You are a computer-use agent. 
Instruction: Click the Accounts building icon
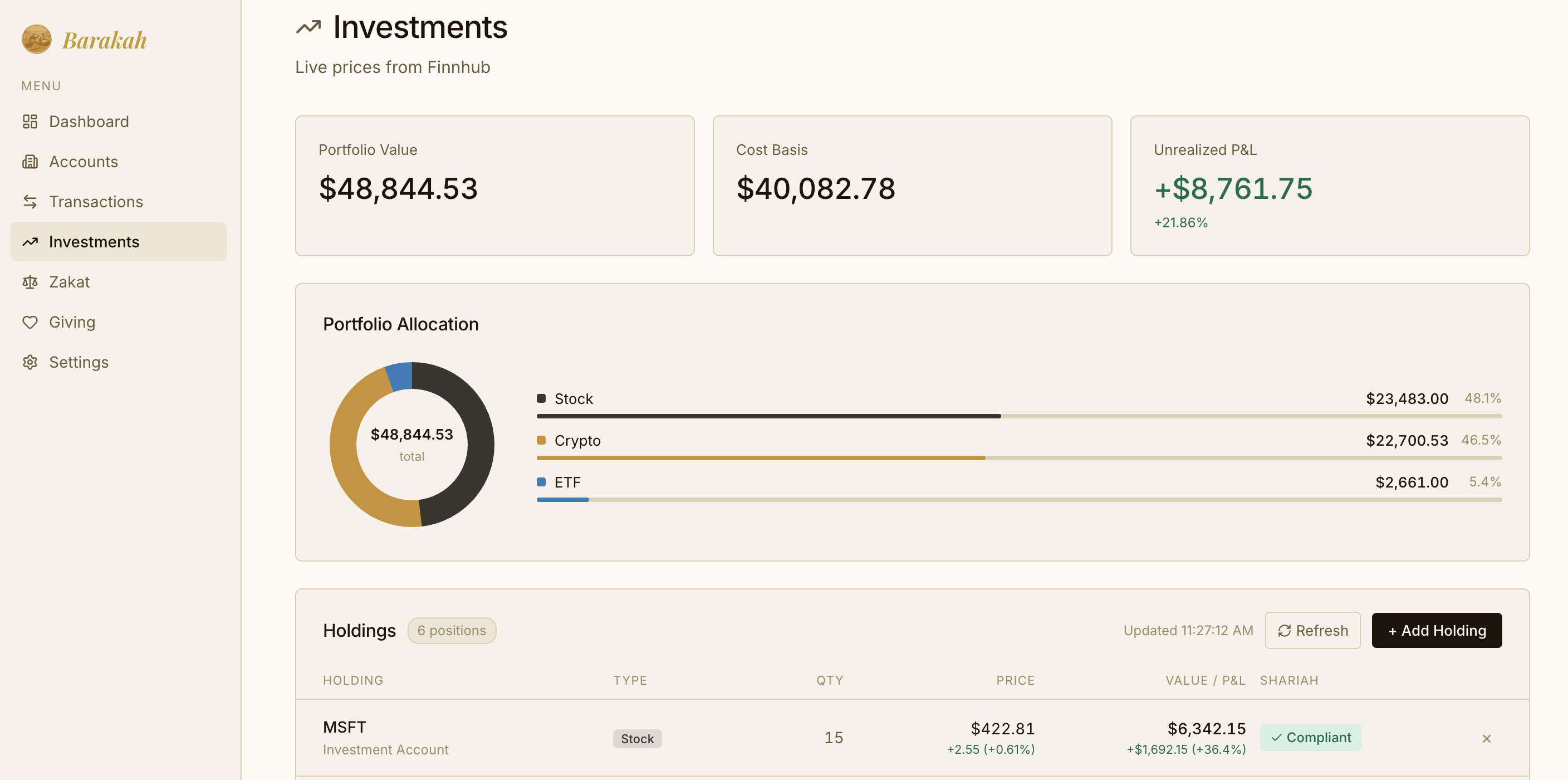(x=30, y=162)
